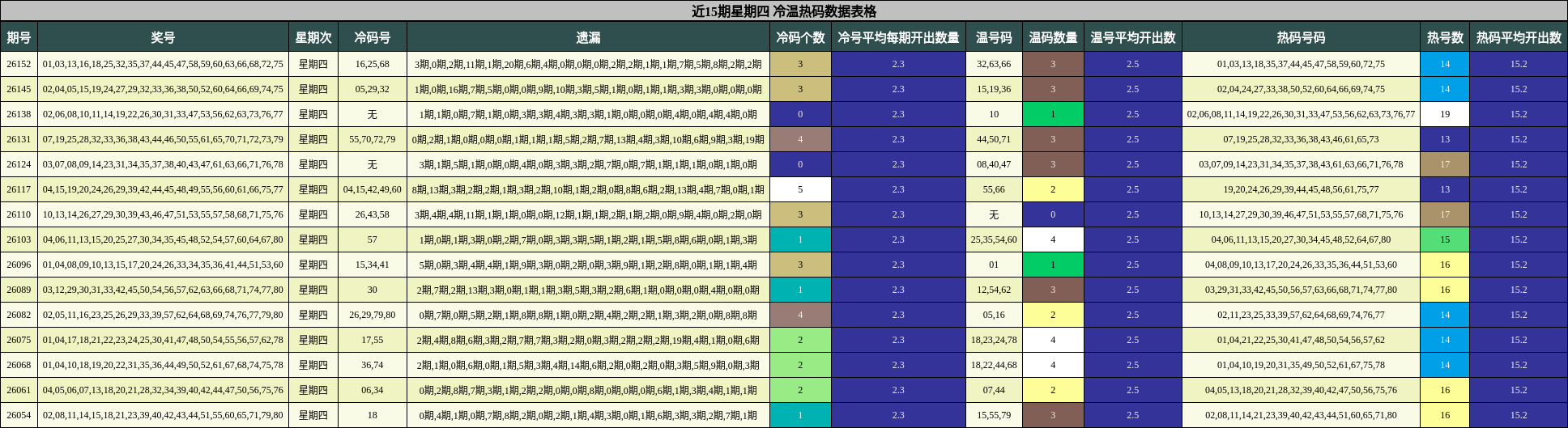
Task: Click period number 26138
Action: [19, 114]
